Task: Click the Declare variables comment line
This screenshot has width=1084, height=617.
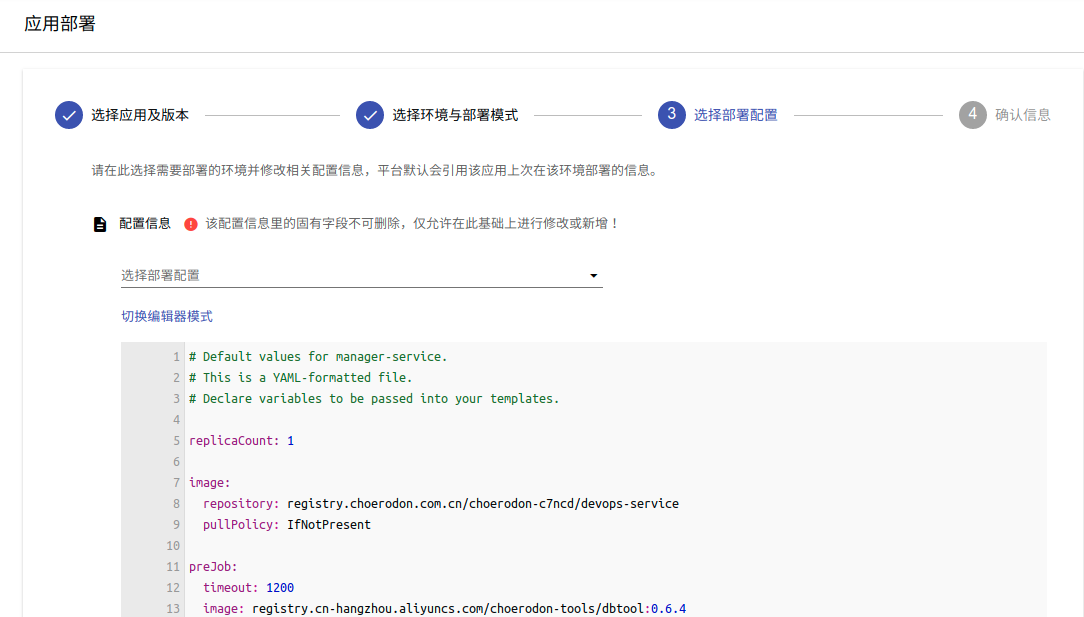Action: click(374, 398)
